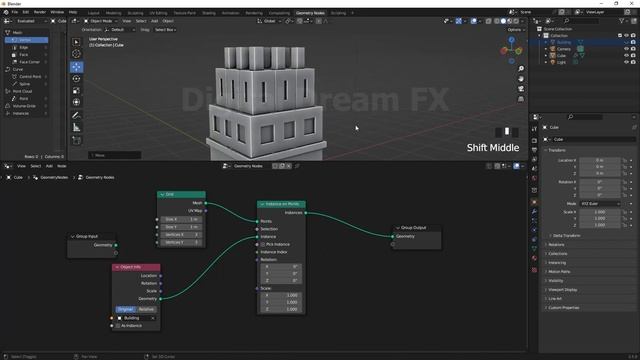Hide the Camera object in outliner via eye
This screenshot has height=360, width=640.
coord(626,49)
